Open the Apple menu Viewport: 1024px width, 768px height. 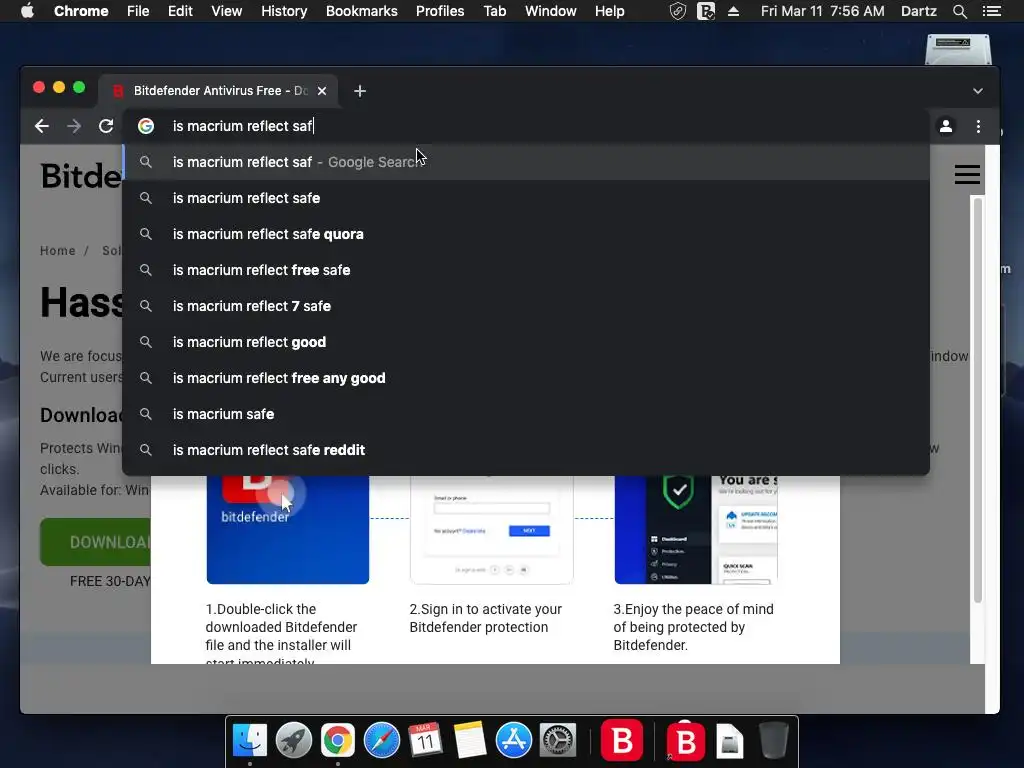click(27, 11)
